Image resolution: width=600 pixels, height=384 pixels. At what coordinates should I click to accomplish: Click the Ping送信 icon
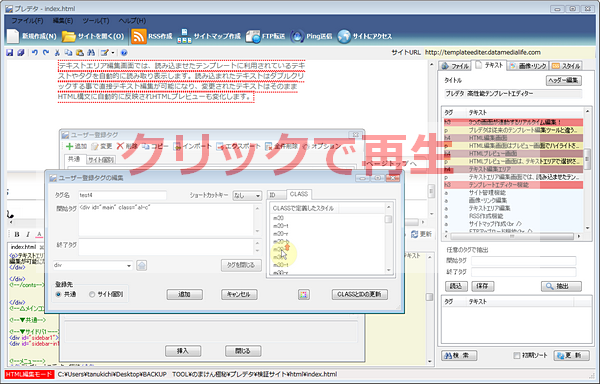click(297, 36)
